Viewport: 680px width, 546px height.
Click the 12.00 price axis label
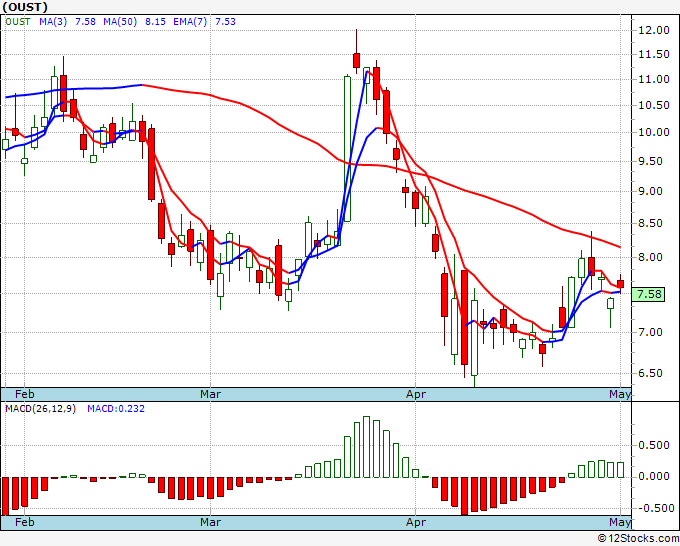pos(654,30)
